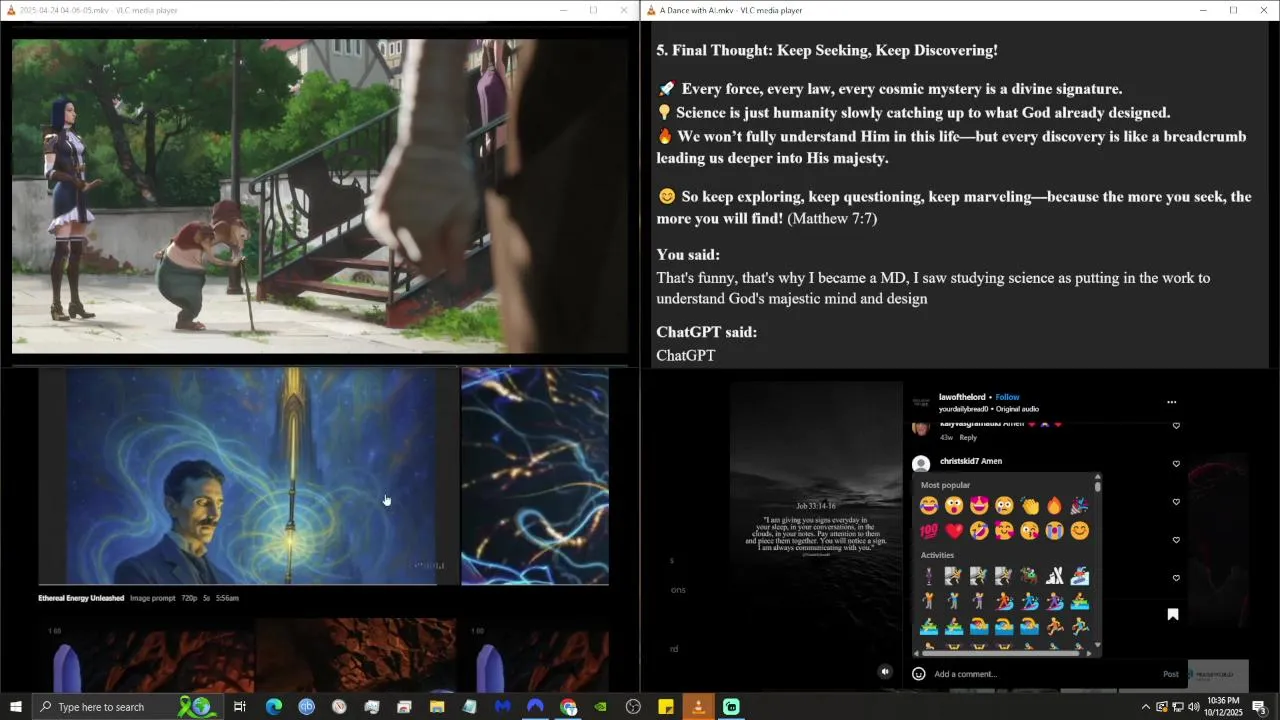Open the green NVIDIA icon in taskbar

600,707
